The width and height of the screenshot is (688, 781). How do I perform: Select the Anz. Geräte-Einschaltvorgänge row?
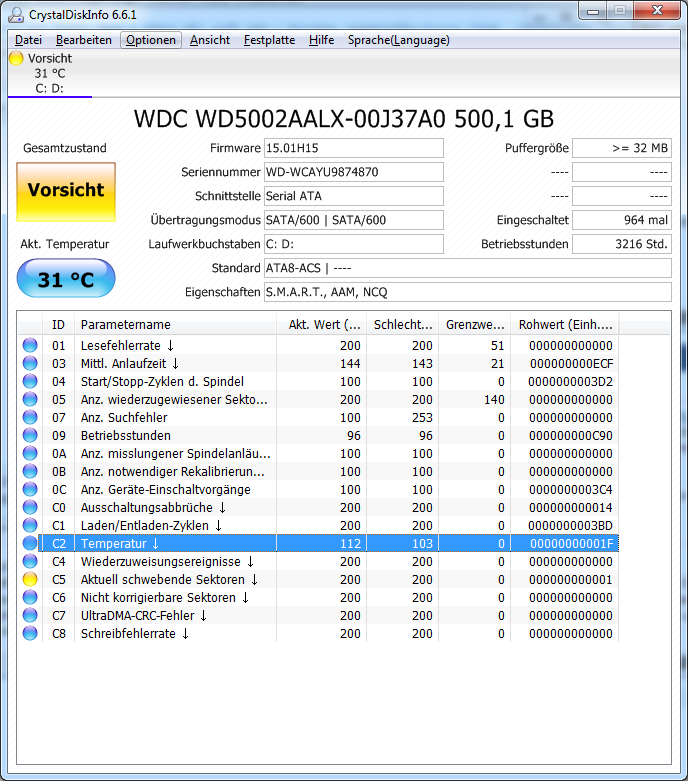pyautogui.click(x=318, y=489)
